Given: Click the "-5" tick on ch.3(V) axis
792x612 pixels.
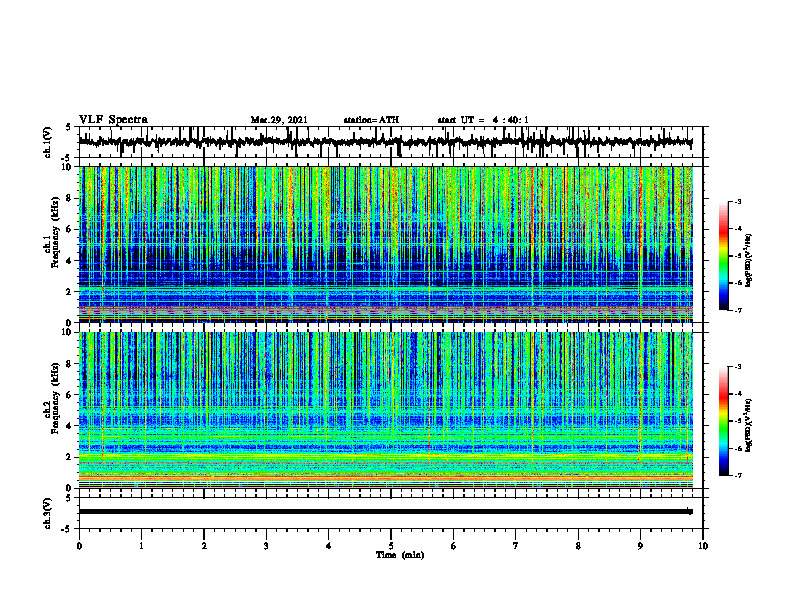Looking at the screenshot, I should click(67, 529).
